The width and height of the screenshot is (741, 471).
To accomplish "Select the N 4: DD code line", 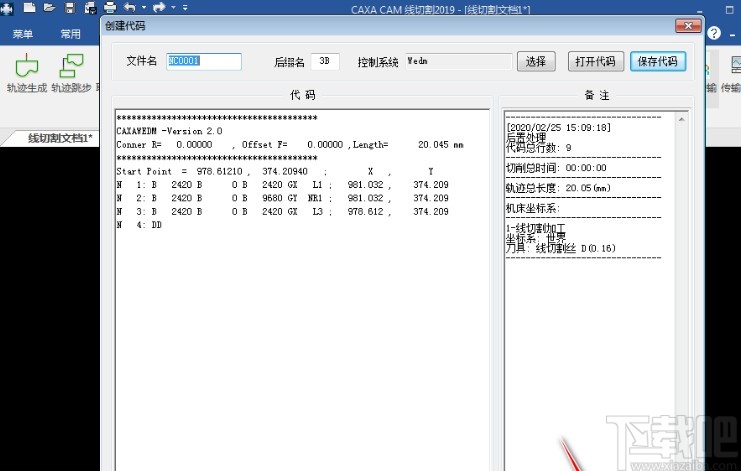I will [139, 225].
